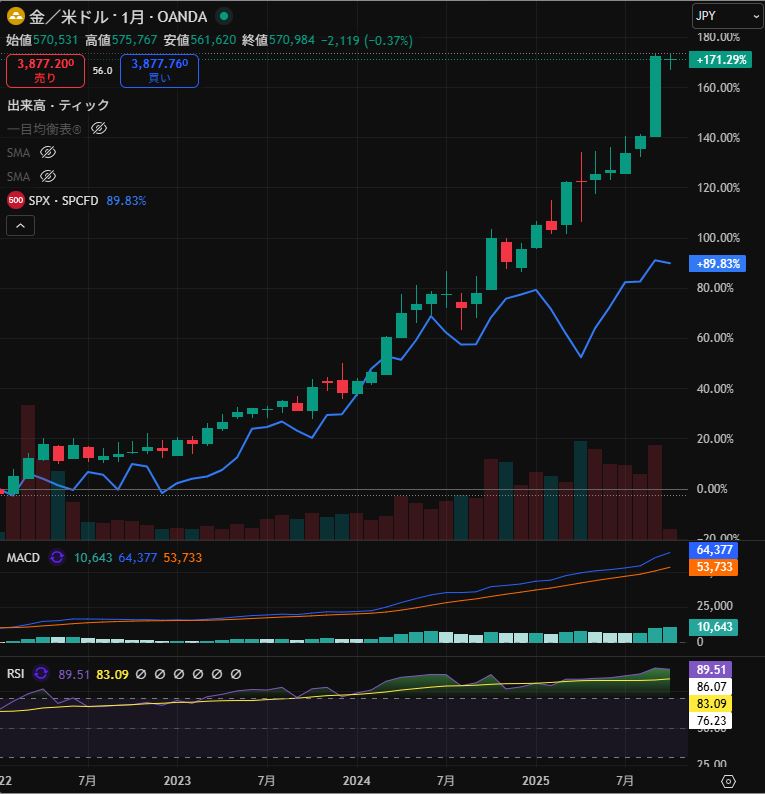Collapse the indicator legend with chevron button
The height and width of the screenshot is (794, 765).
point(20,226)
